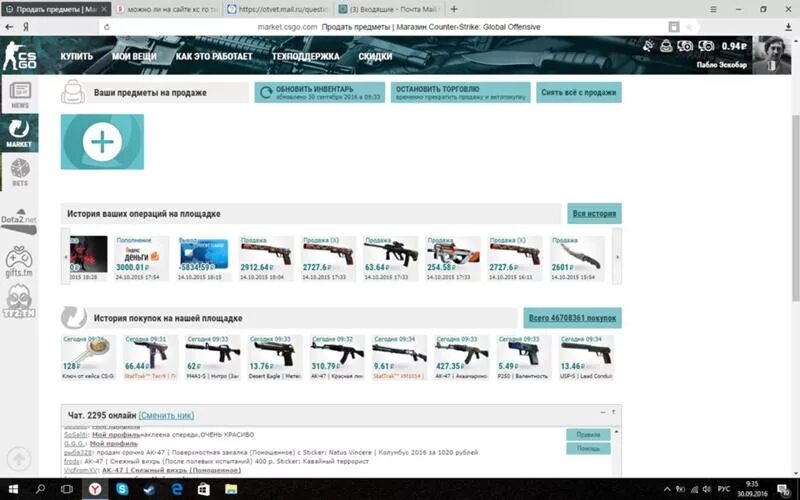The height and width of the screenshot is (500, 800).
Task: Open AK-47 purchase priced 427.35
Action: pyautogui.click(x=462, y=357)
